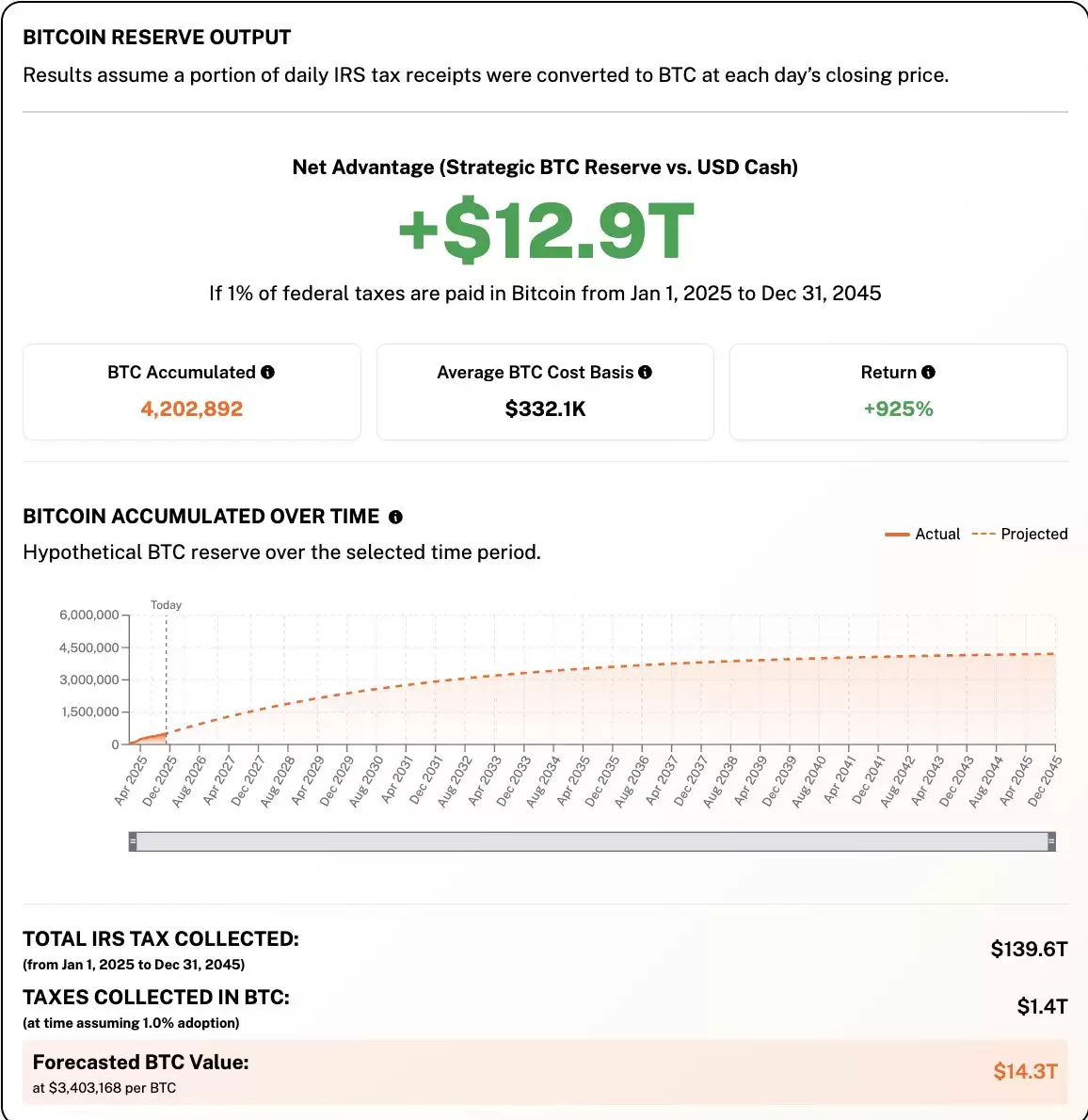Click the 6,000,000 y-axis label on the chart
The image size is (1088, 1120).
tap(89, 615)
